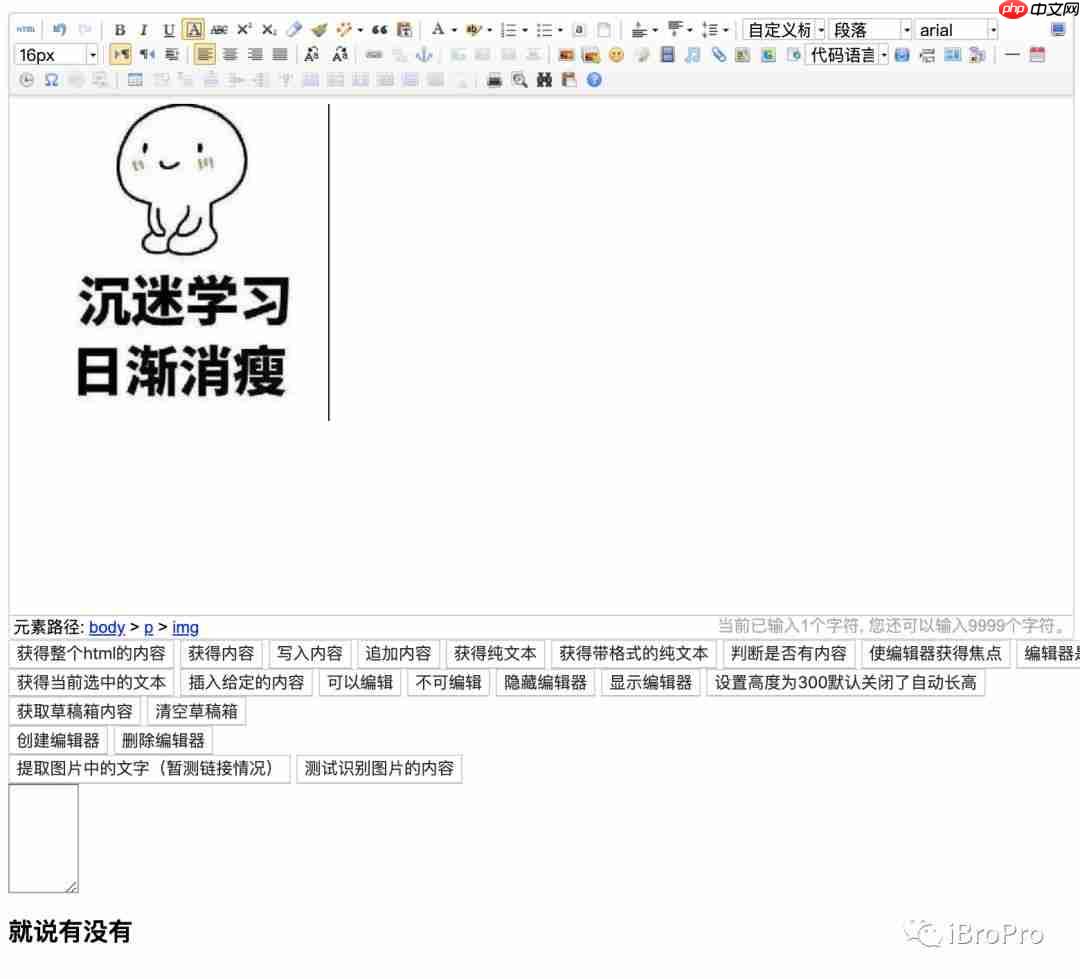Open the insert music tool
Image resolution: width=1080 pixels, height=979 pixels.
tap(692, 55)
